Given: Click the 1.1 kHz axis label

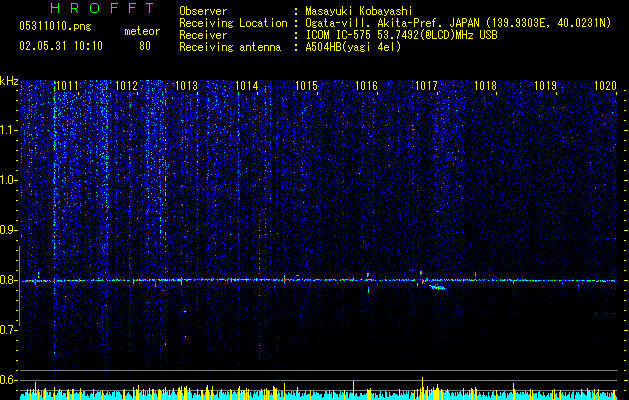Looking at the screenshot, I should 9,130.
